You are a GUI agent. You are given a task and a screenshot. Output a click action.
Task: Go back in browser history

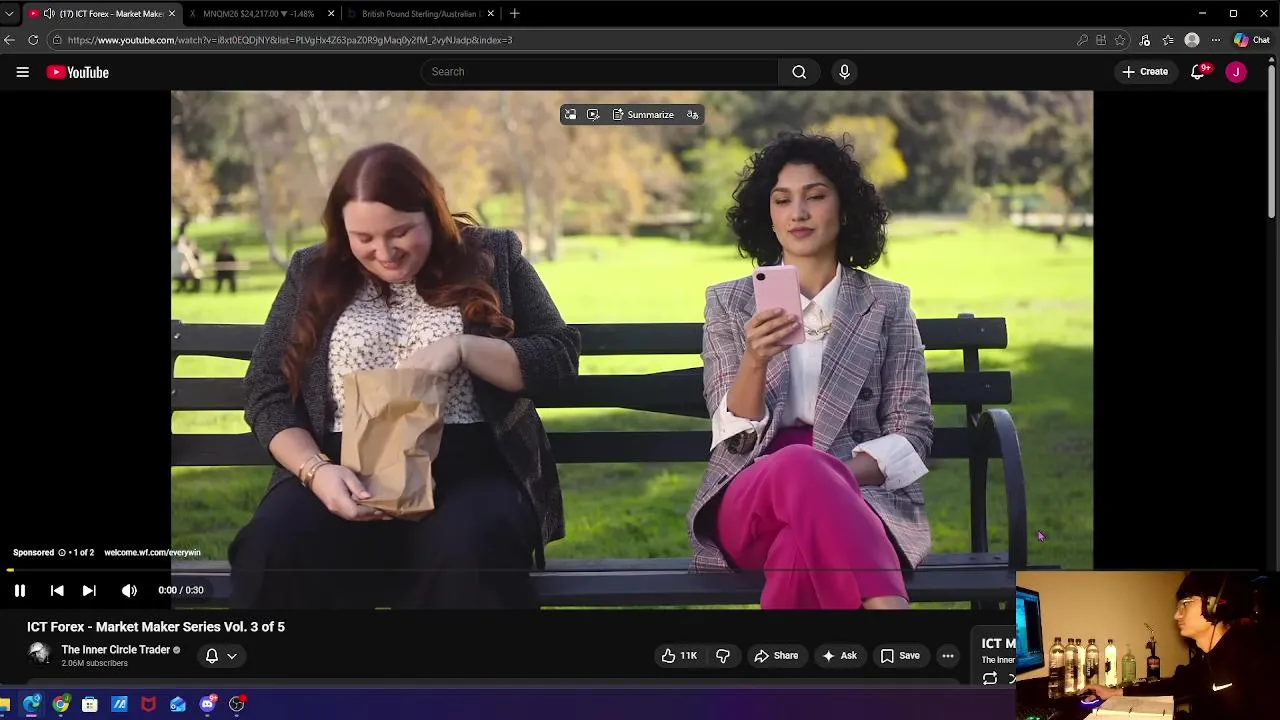(x=9, y=40)
